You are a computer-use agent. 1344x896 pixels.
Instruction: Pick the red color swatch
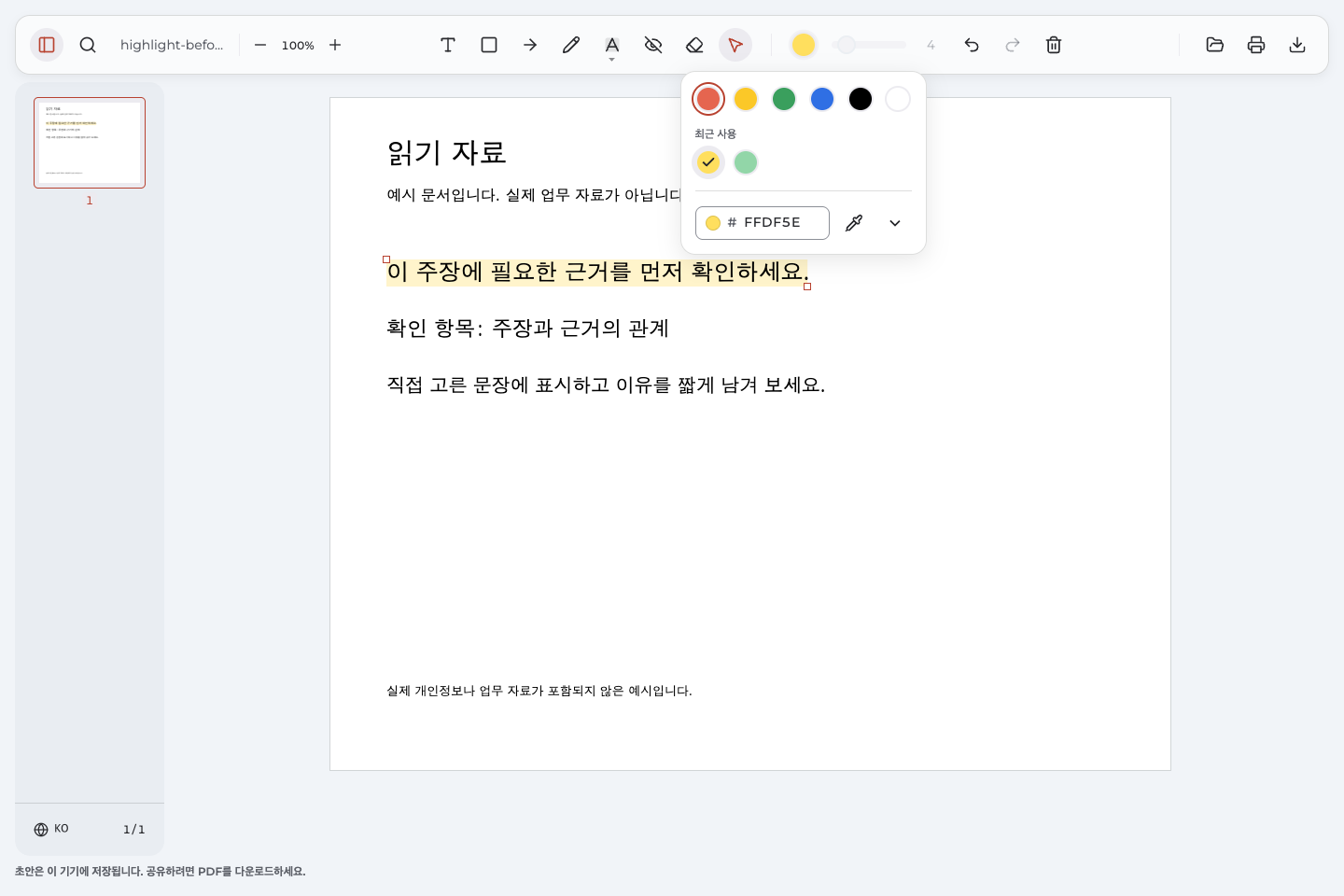(708, 99)
